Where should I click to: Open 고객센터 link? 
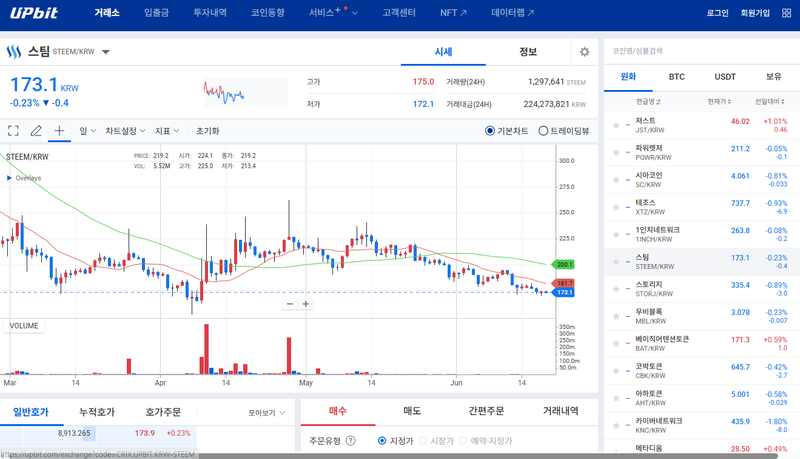pos(399,13)
